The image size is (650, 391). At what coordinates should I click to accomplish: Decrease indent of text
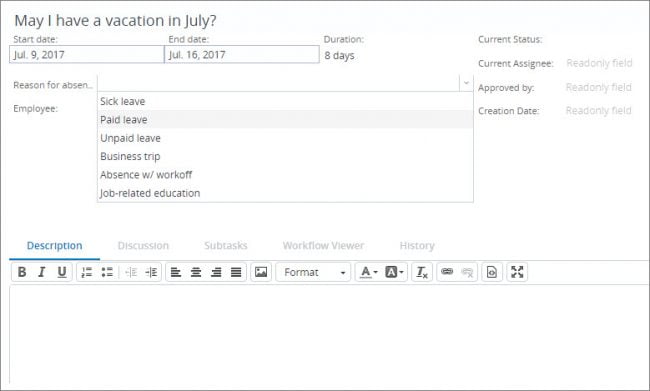(x=131, y=272)
